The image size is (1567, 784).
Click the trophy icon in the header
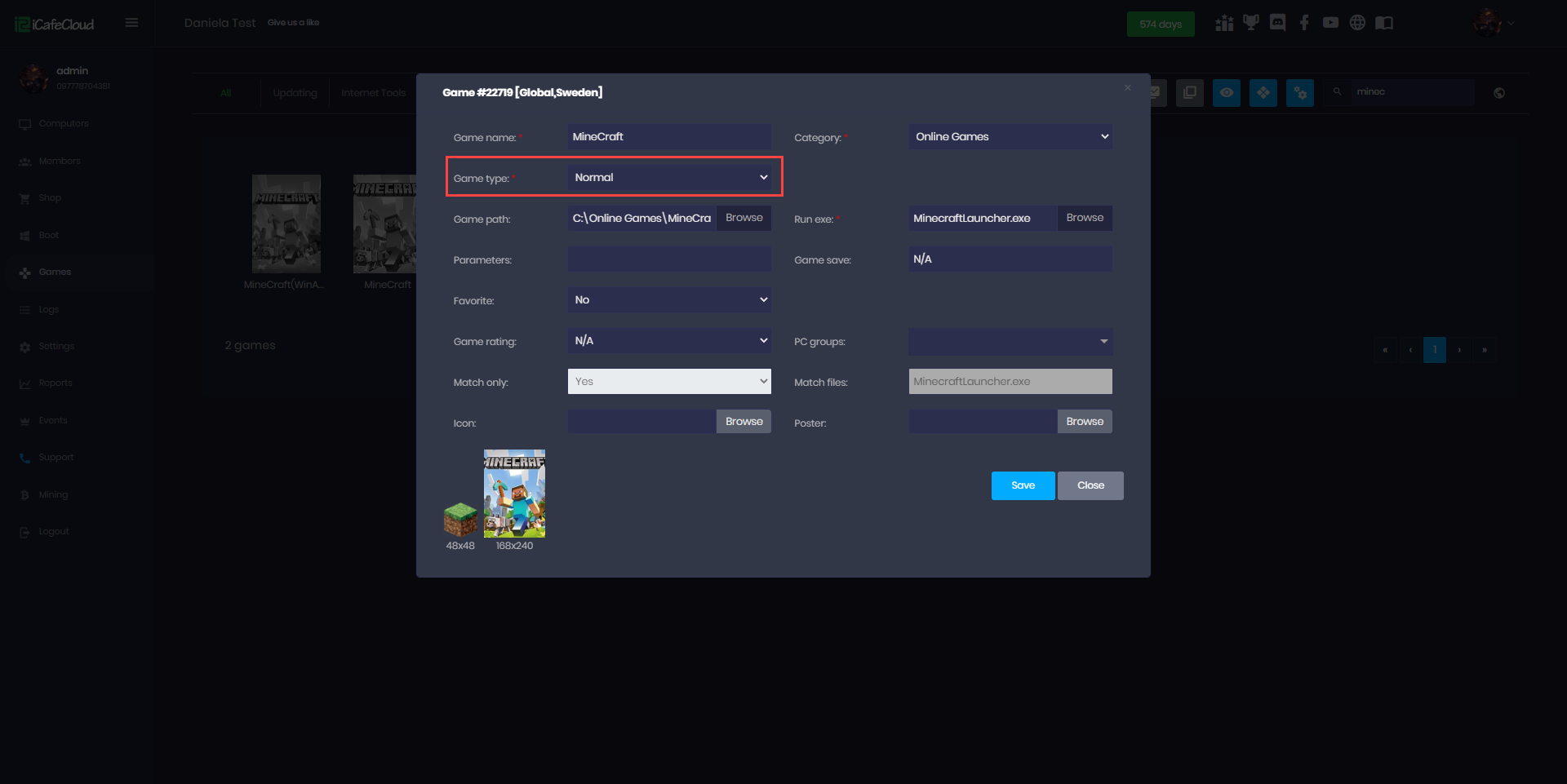click(1250, 23)
